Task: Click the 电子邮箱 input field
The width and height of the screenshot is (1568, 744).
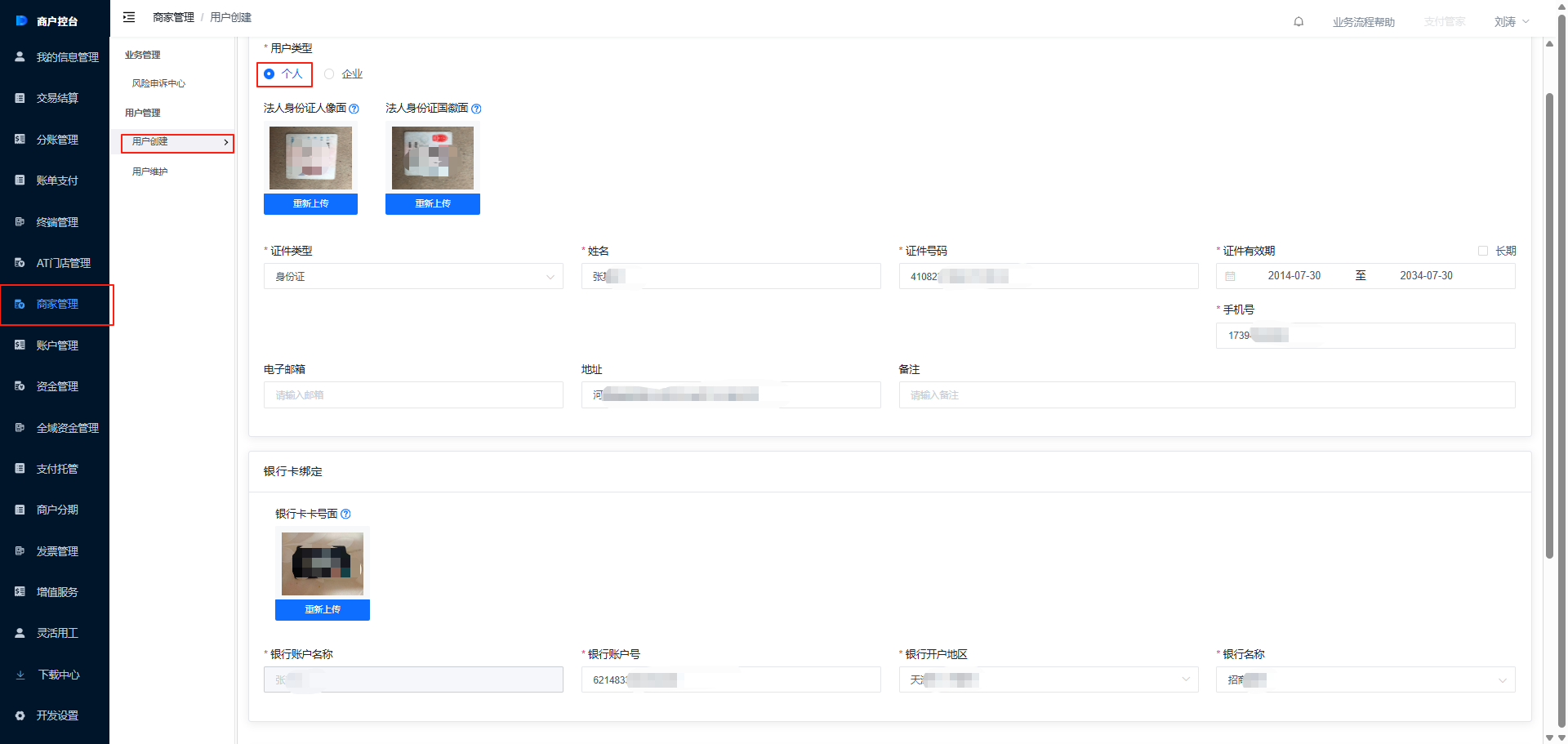Action: pos(413,395)
